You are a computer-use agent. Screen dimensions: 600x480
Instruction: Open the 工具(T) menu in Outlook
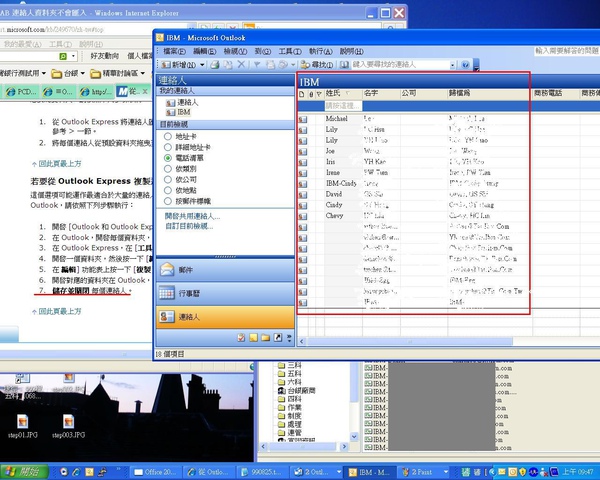pyautogui.click(x=290, y=51)
